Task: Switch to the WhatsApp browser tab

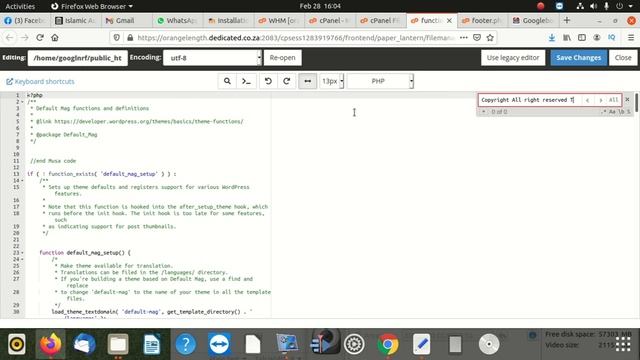Action: (x=177, y=20)
